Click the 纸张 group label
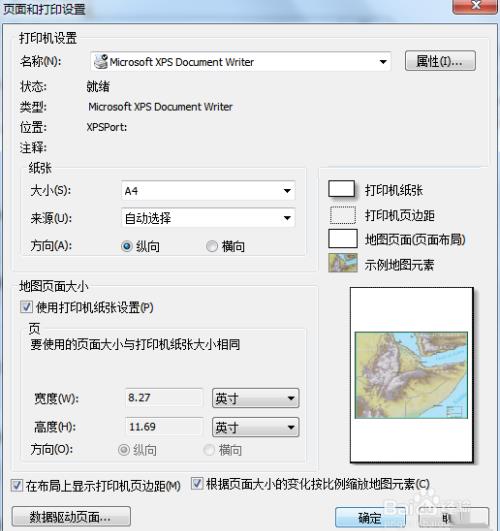 (x=40, y=168)
